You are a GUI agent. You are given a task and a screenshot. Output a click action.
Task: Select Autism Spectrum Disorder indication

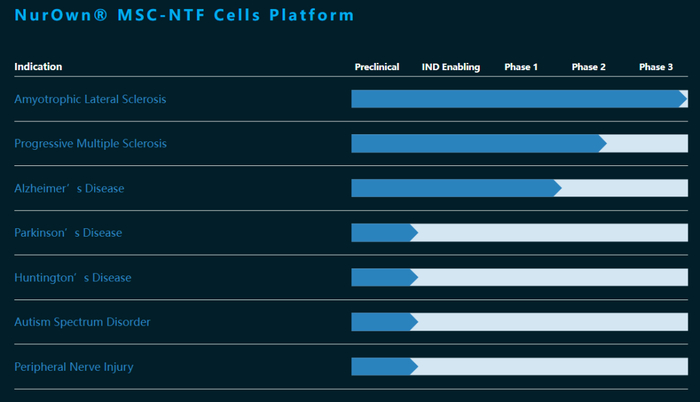82,322
